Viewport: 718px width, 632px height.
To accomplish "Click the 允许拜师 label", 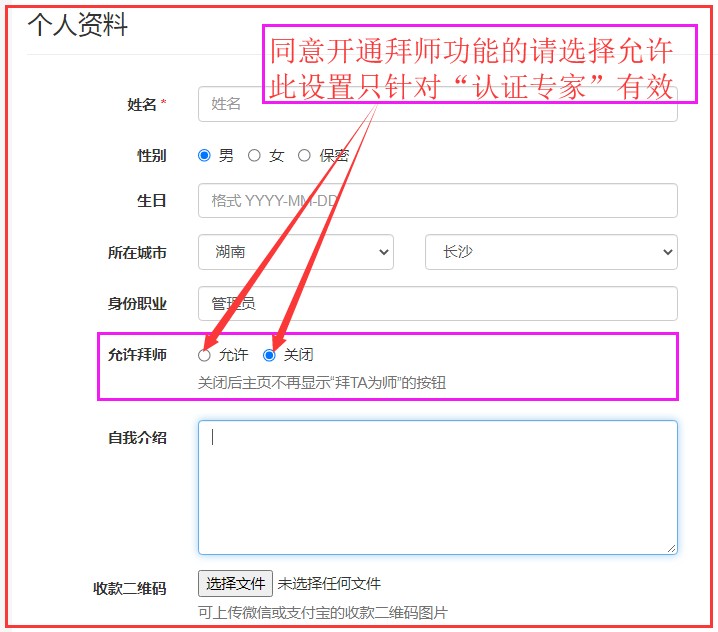I will [137, 355].
